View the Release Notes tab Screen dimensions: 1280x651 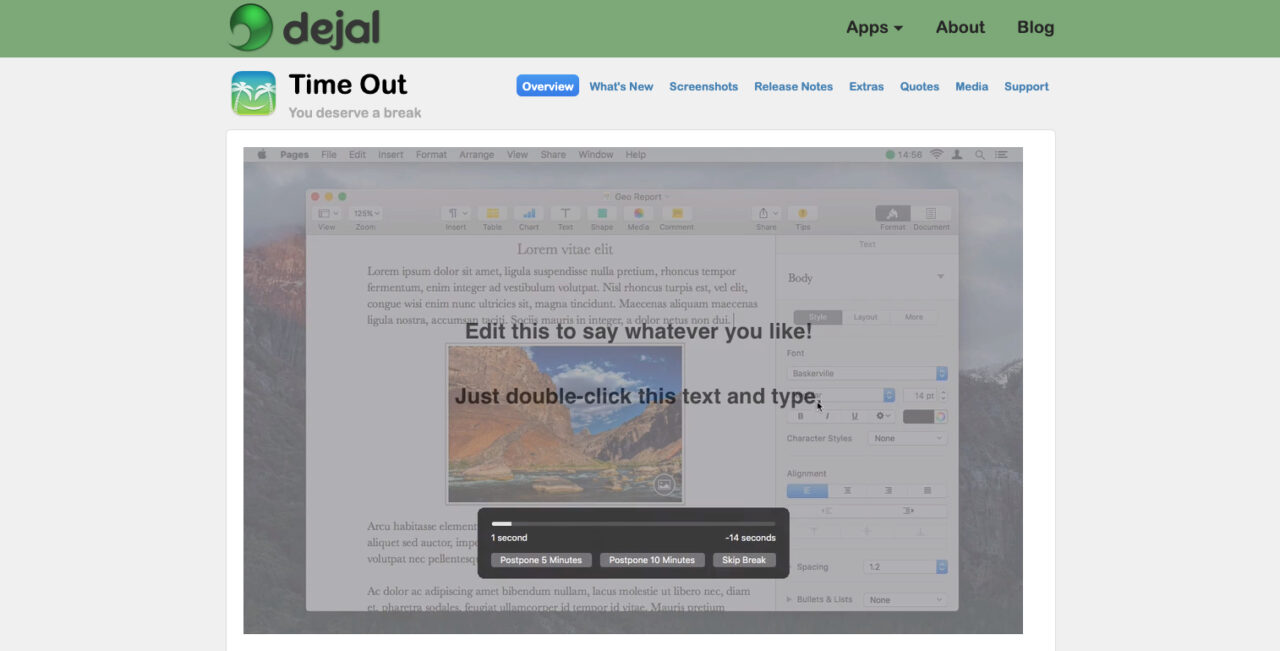(793, 86)
